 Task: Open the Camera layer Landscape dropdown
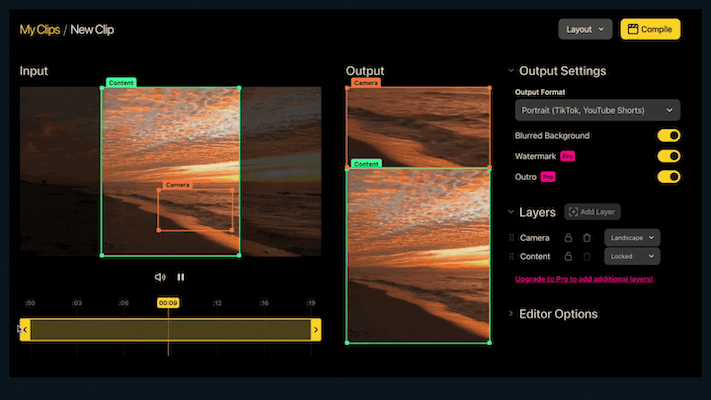coord(632,238)
